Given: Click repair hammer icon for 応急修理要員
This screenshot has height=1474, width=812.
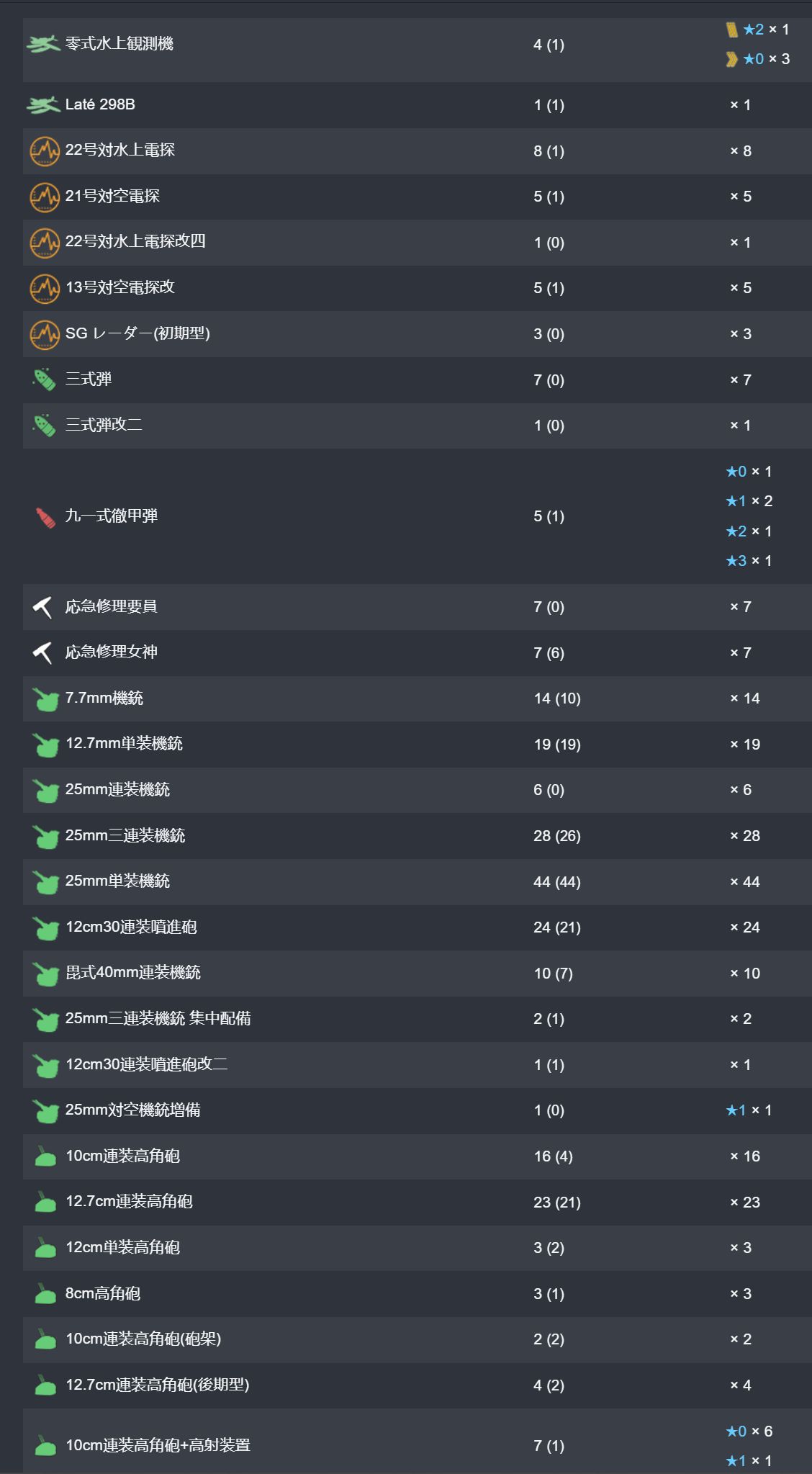Looking at the screenshot, I should pos(43,607).
